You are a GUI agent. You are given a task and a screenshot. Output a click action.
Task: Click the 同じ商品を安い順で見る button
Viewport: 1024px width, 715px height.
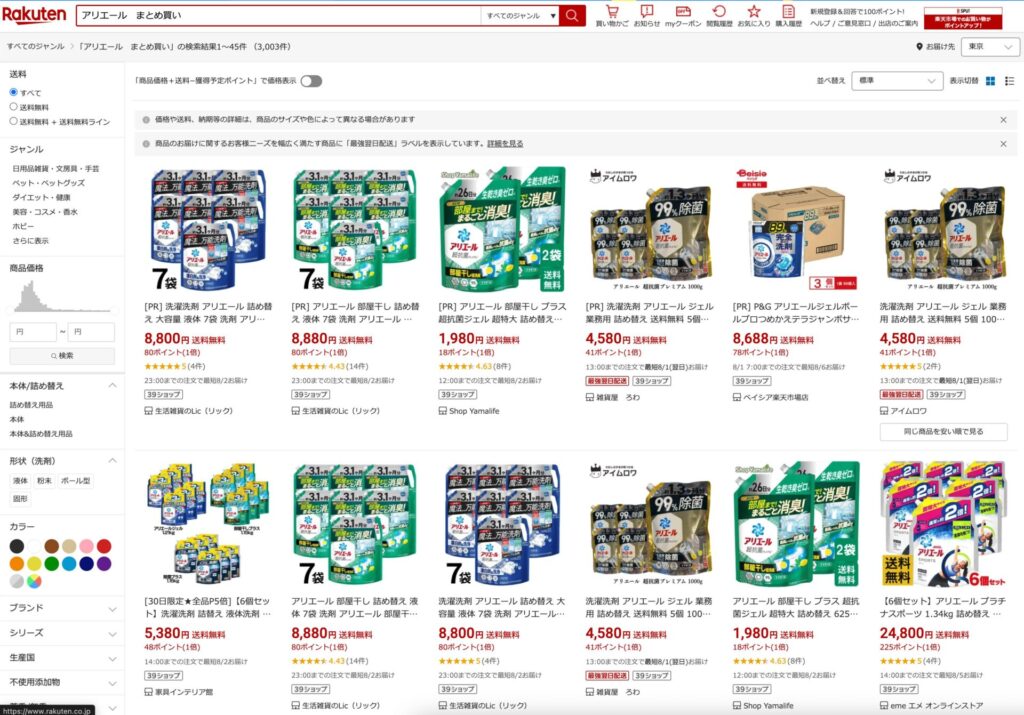pos(943,432)
